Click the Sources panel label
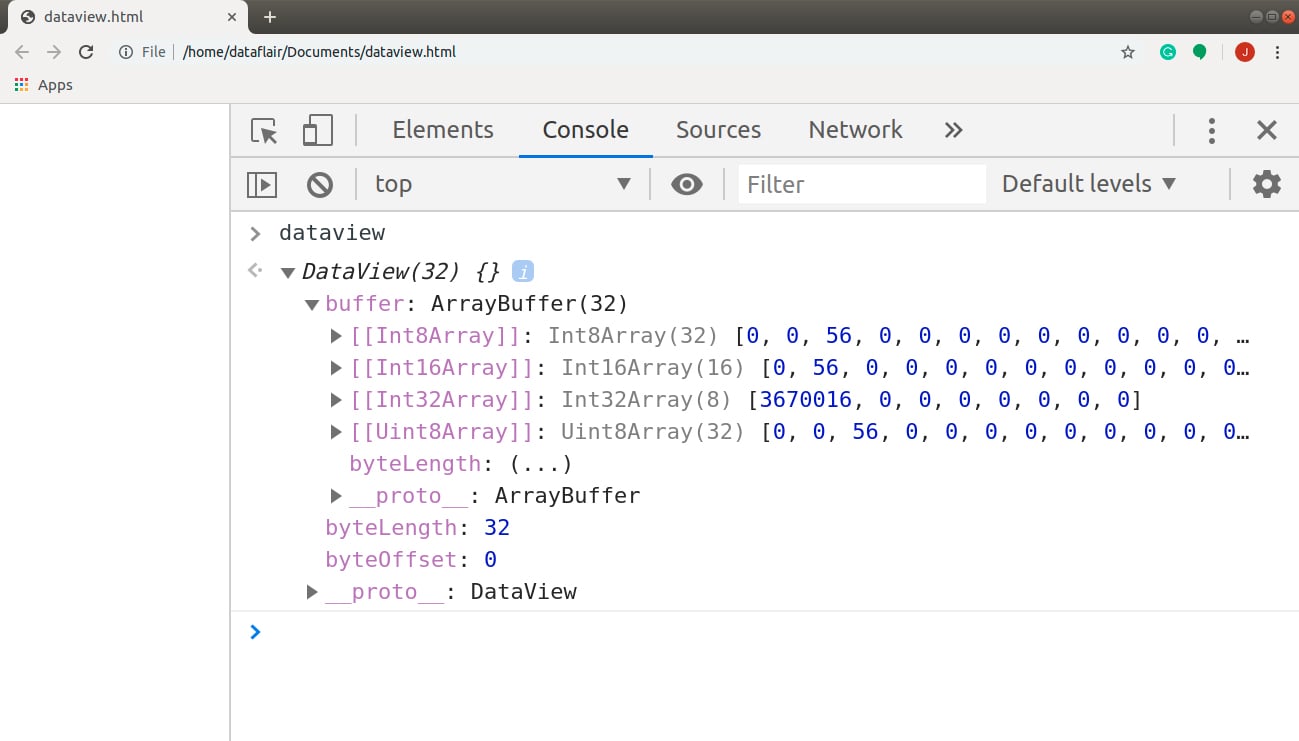 [x=718, y=130]
